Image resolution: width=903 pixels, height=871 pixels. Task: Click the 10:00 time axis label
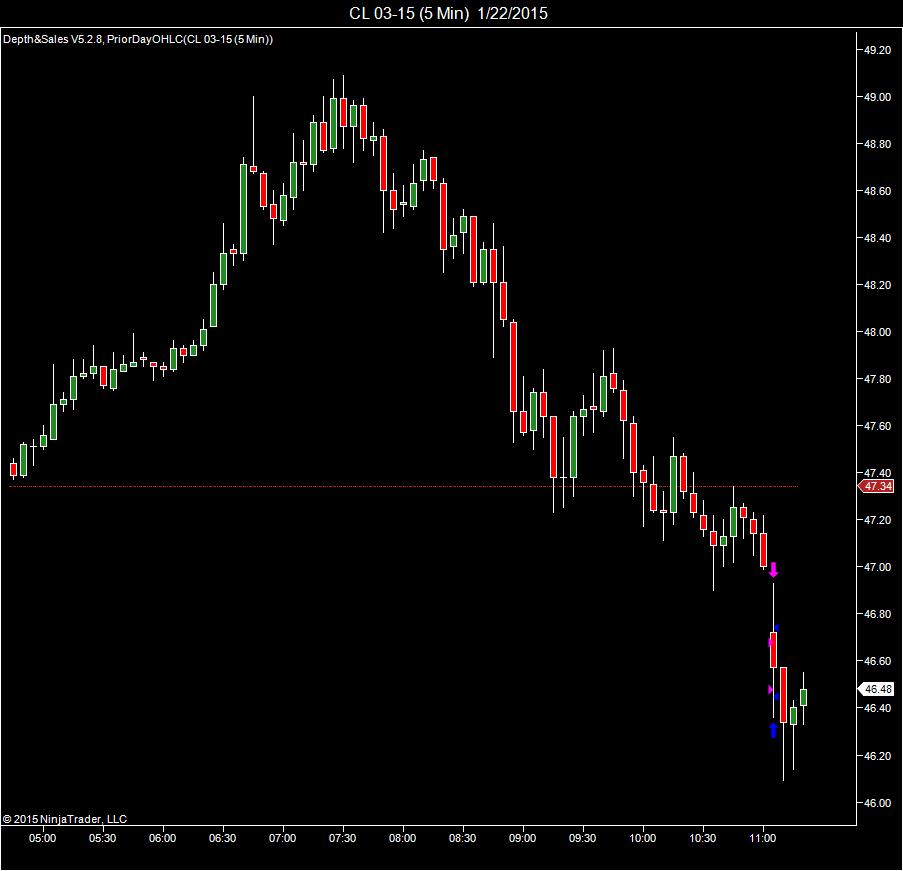[x=643, y=838]
